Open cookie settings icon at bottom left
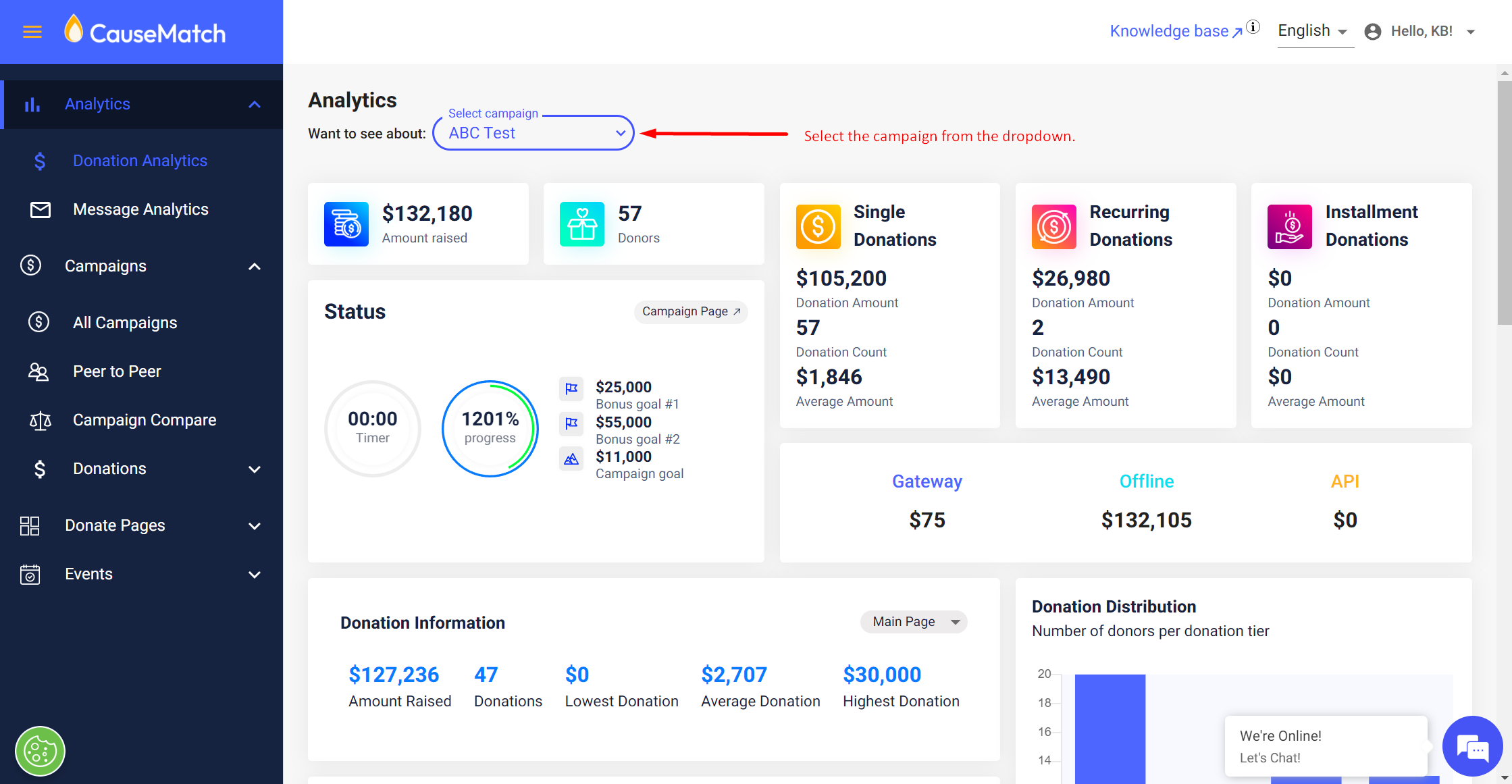The width and height of the screenshot is (1512, 784). tap(40, 751)
